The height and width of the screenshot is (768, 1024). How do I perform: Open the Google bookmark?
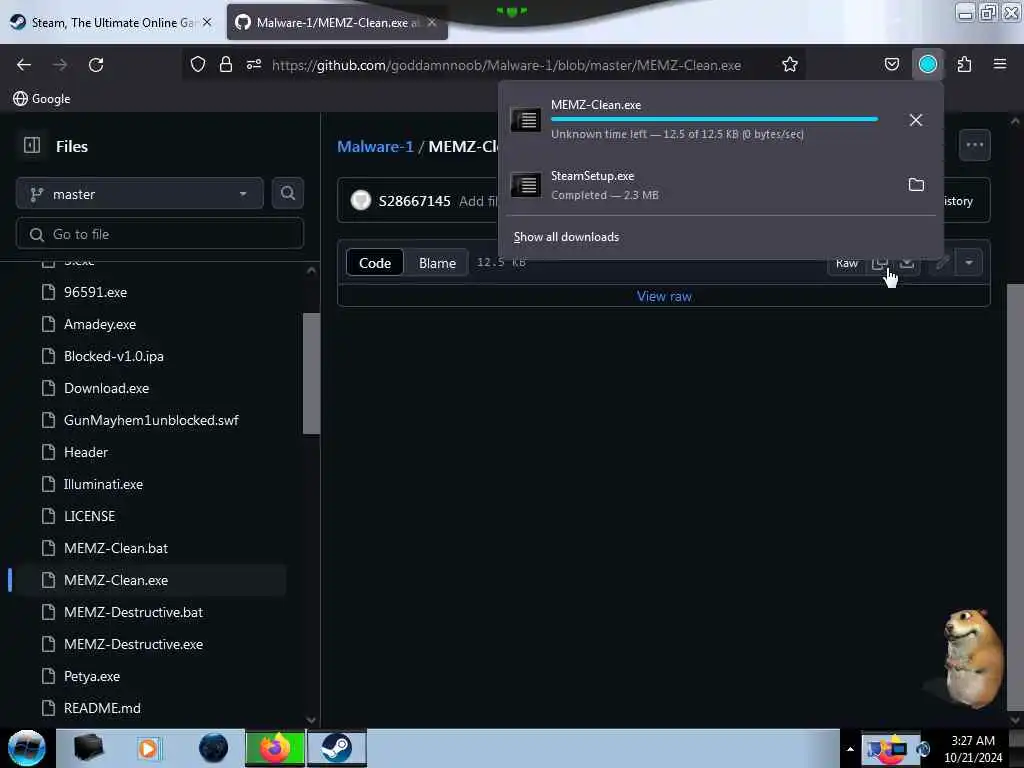pos(42,99)
